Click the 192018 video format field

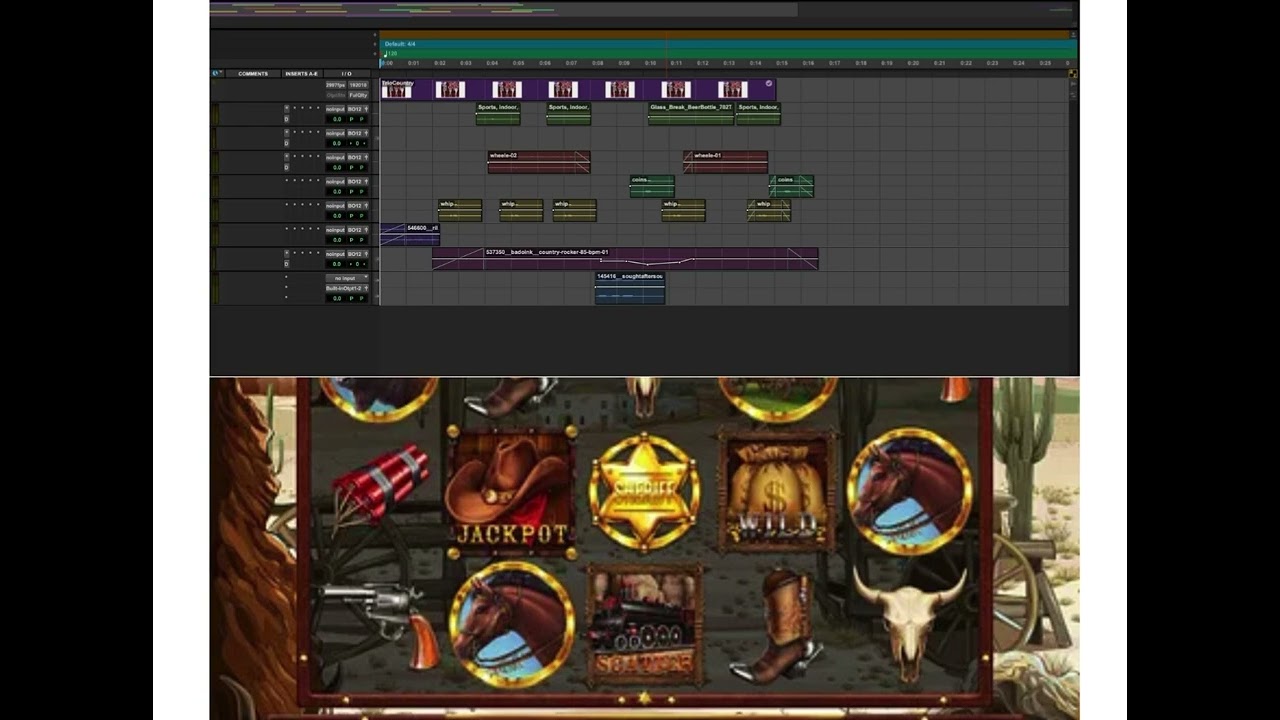pyautogui.click(x=358, y=85)
